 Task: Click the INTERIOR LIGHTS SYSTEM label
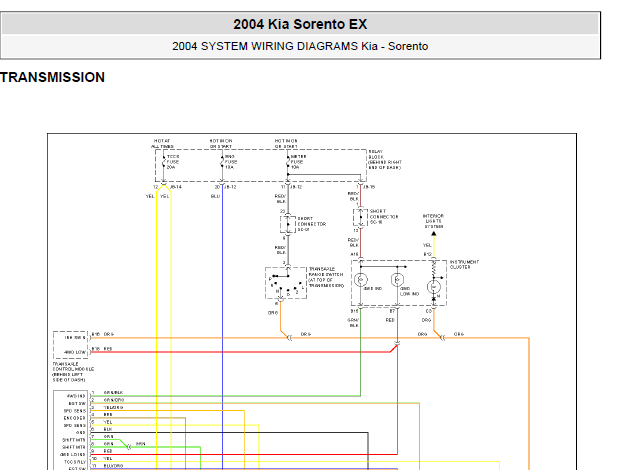[x=433, y=221]
